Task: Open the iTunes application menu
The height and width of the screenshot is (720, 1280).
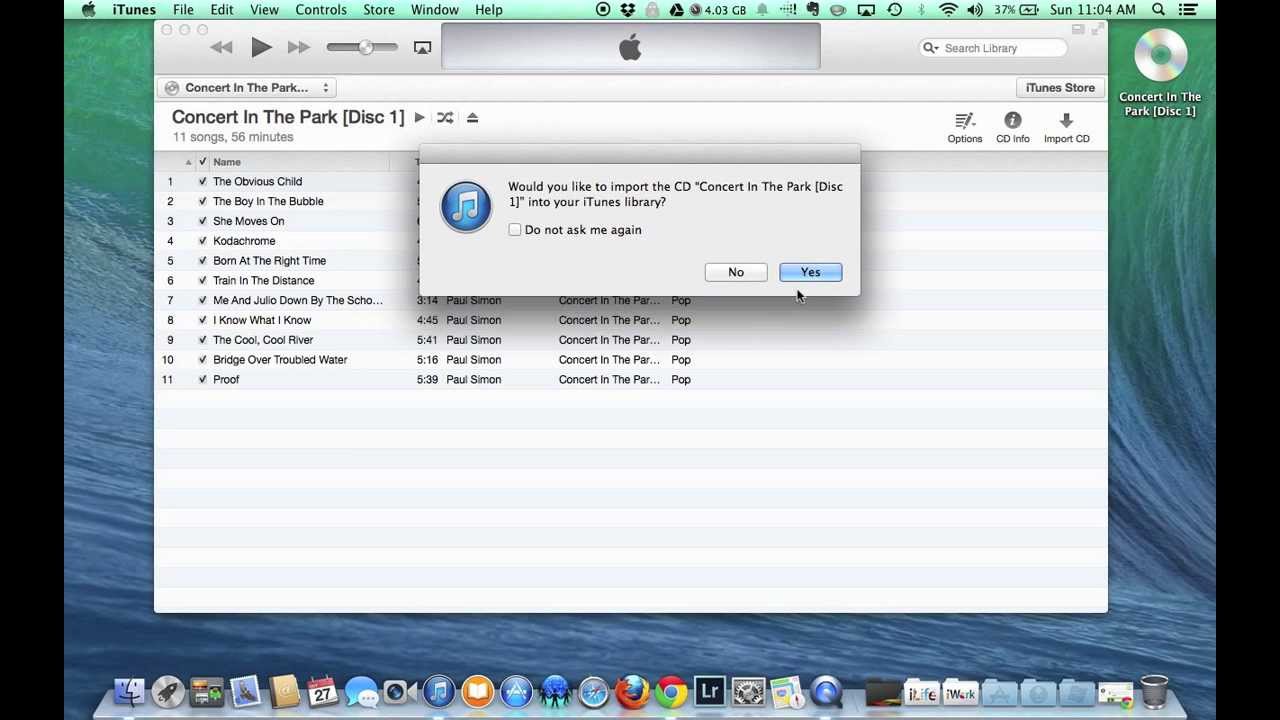Action: point(134,10)
